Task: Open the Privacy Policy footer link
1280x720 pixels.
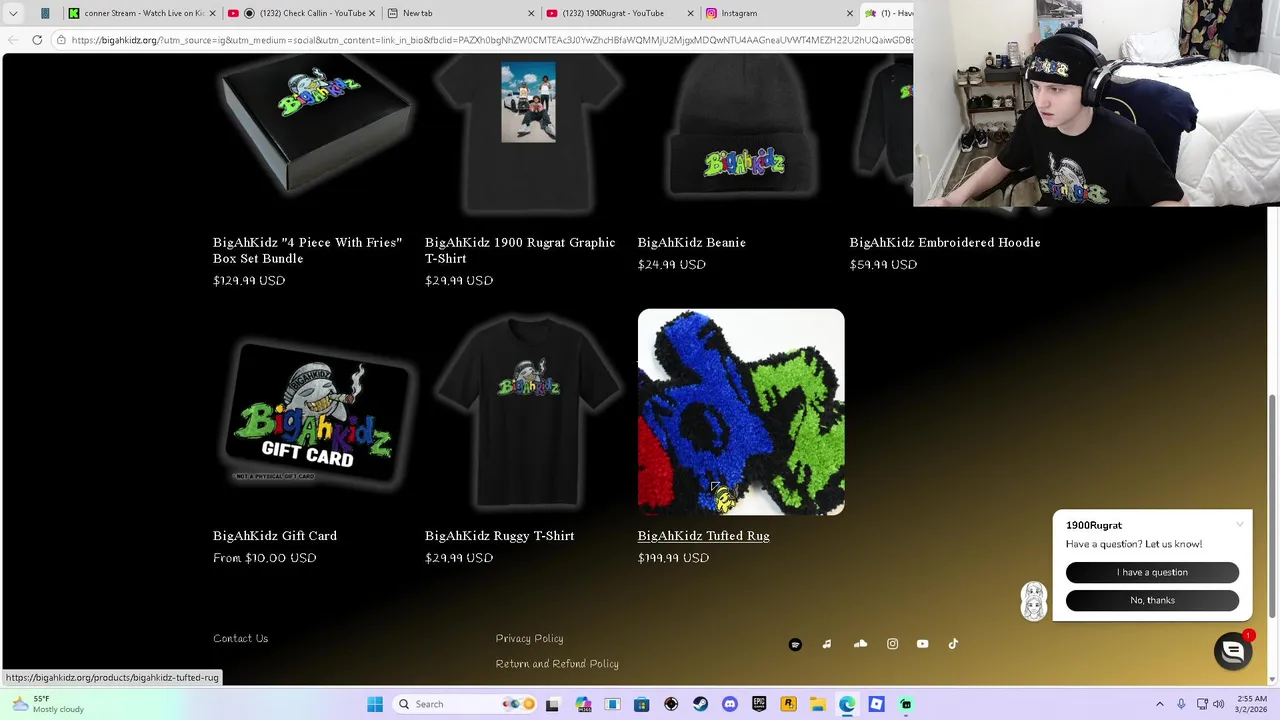Action: (x=529, y=638)
